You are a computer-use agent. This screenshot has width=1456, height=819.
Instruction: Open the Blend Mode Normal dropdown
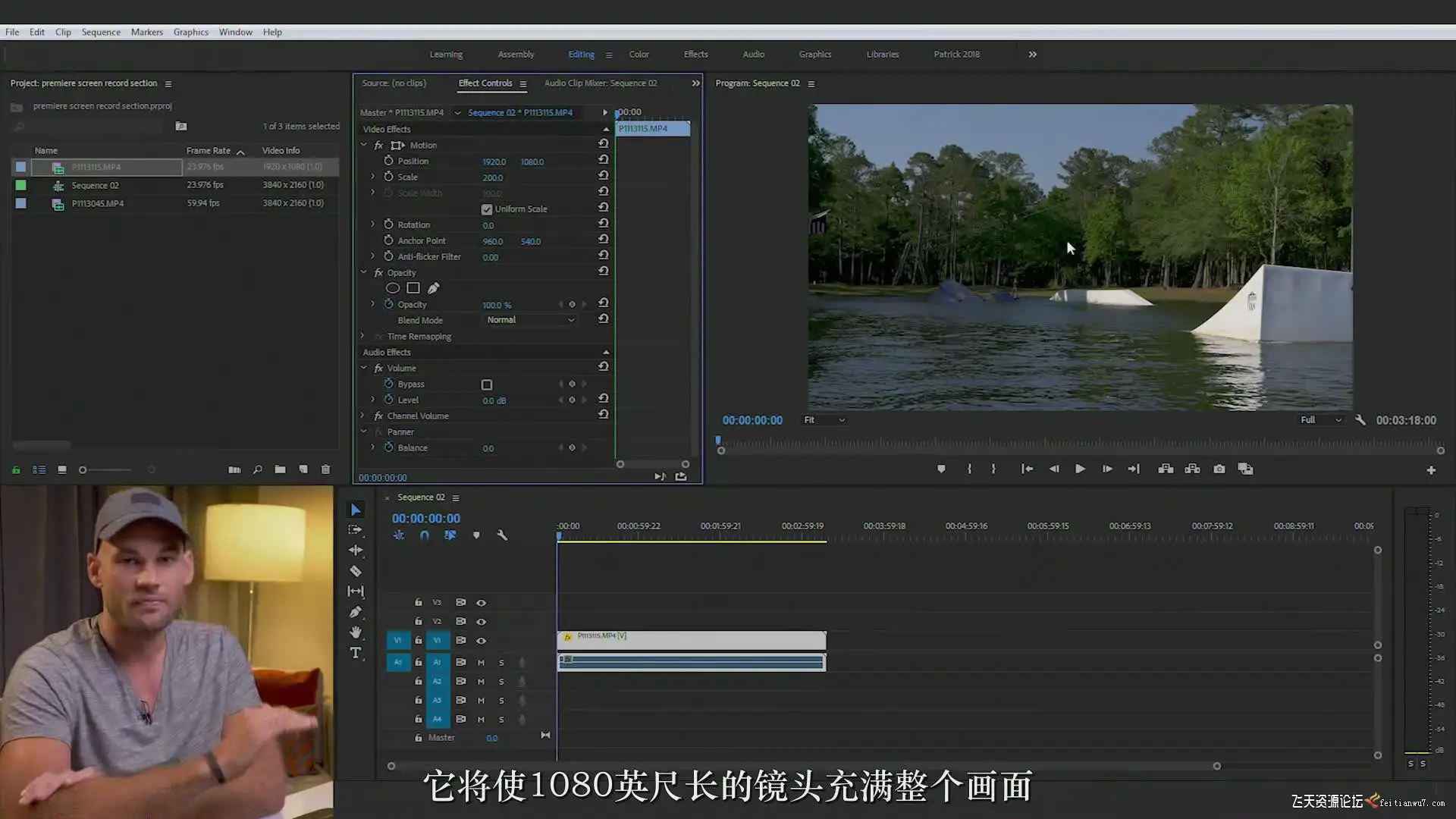coord(530,320)
